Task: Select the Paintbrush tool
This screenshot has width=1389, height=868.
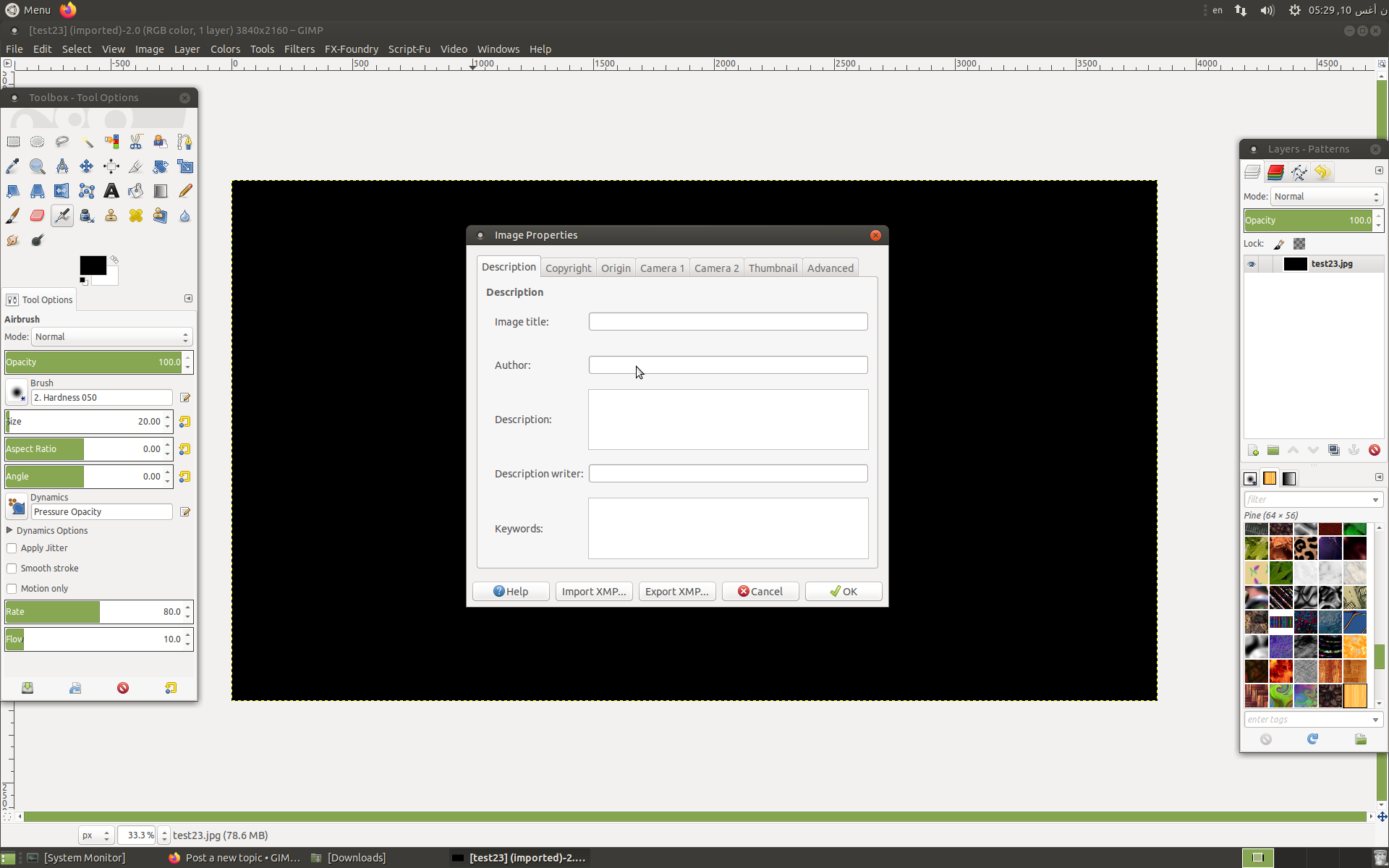Action: [x=13, y=216]
